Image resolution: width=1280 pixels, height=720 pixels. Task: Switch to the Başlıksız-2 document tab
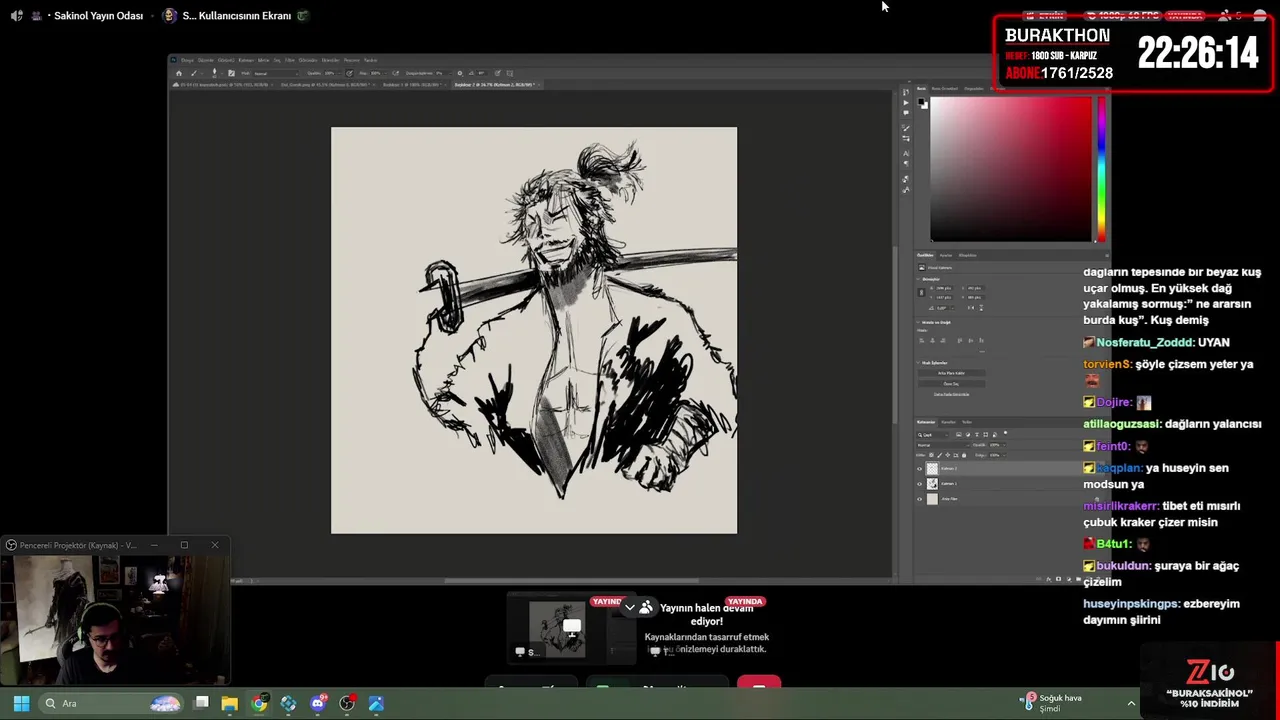[495, 85]
